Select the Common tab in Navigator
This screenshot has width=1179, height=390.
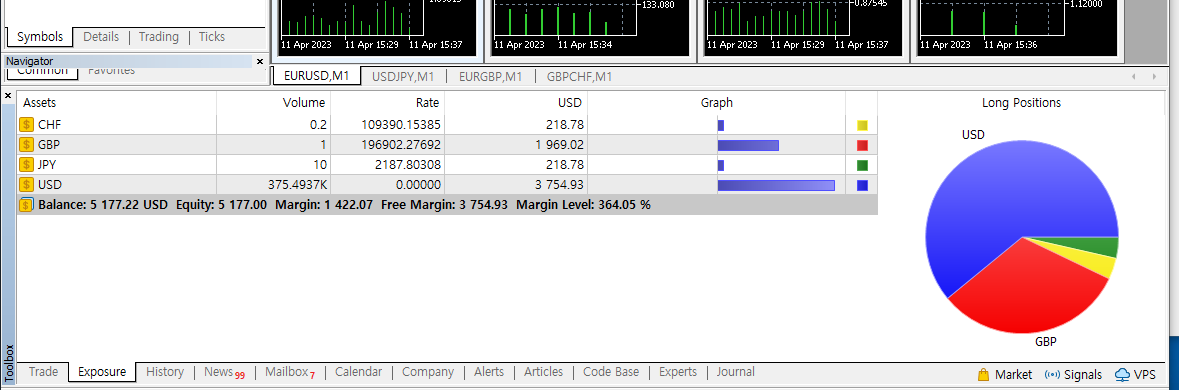(42, 72)
